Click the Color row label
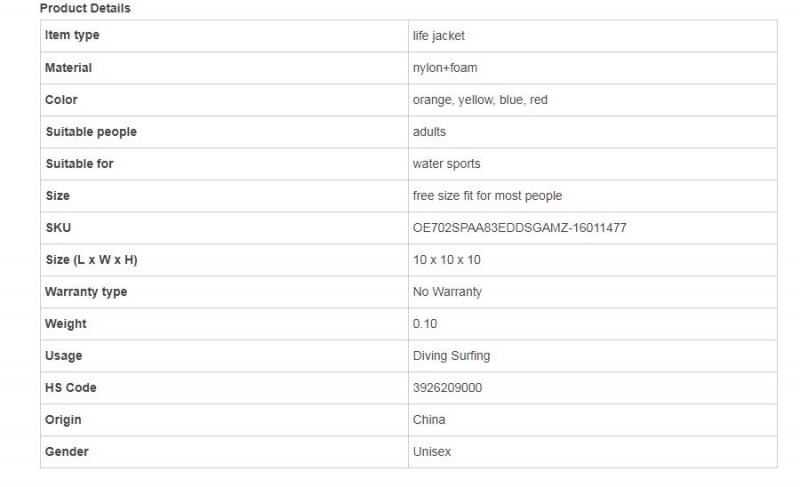The width and height of the screenshot is (800, 487). tap(61, 100)
